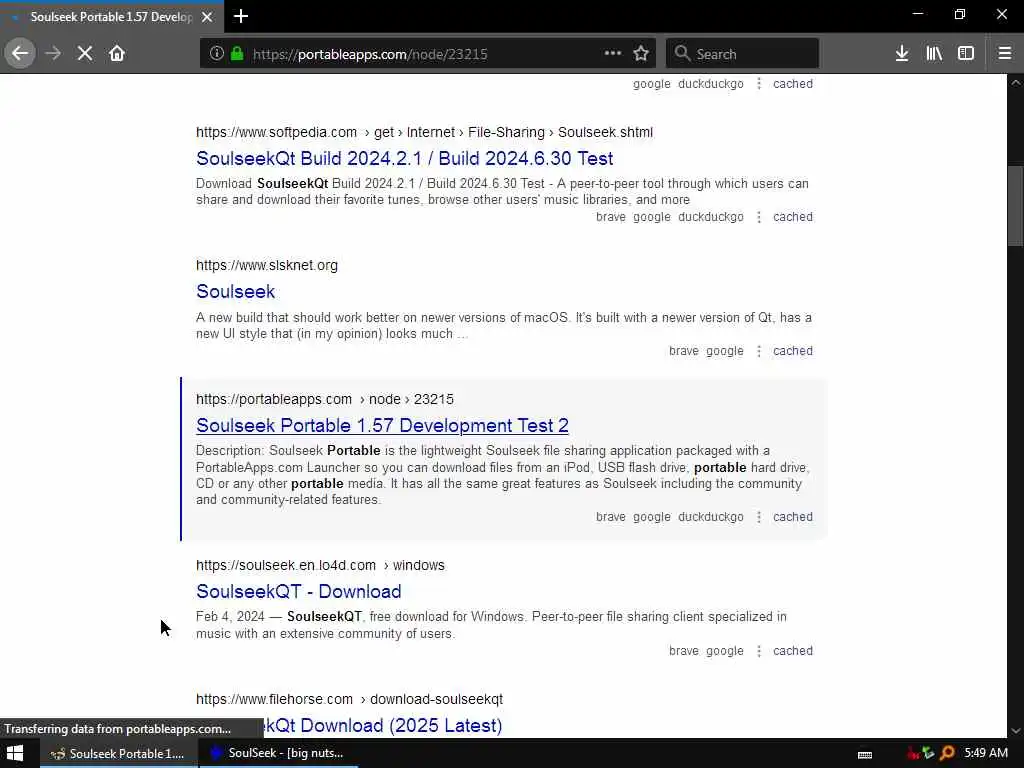Click the red tray icon beside the clock
The image size is (1024, 768).
point(913,753)
